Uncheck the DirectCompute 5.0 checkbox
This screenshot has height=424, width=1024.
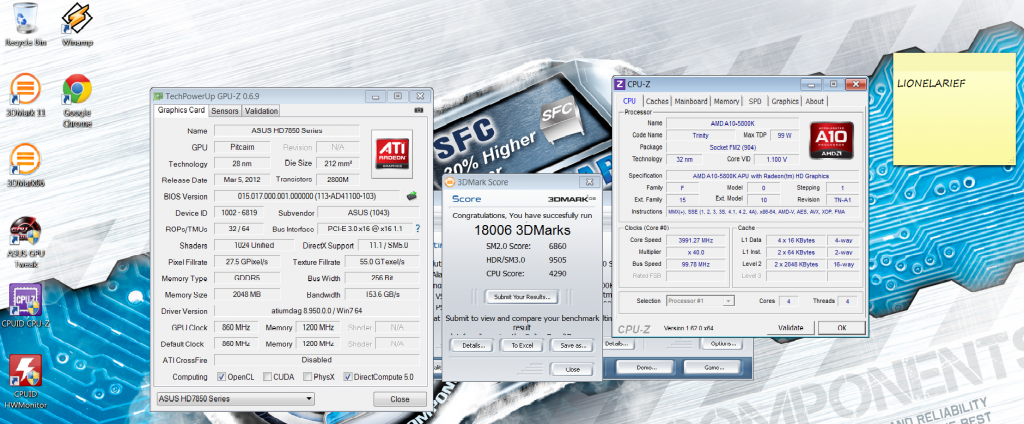pyautogui.click(x=348, y=377)
